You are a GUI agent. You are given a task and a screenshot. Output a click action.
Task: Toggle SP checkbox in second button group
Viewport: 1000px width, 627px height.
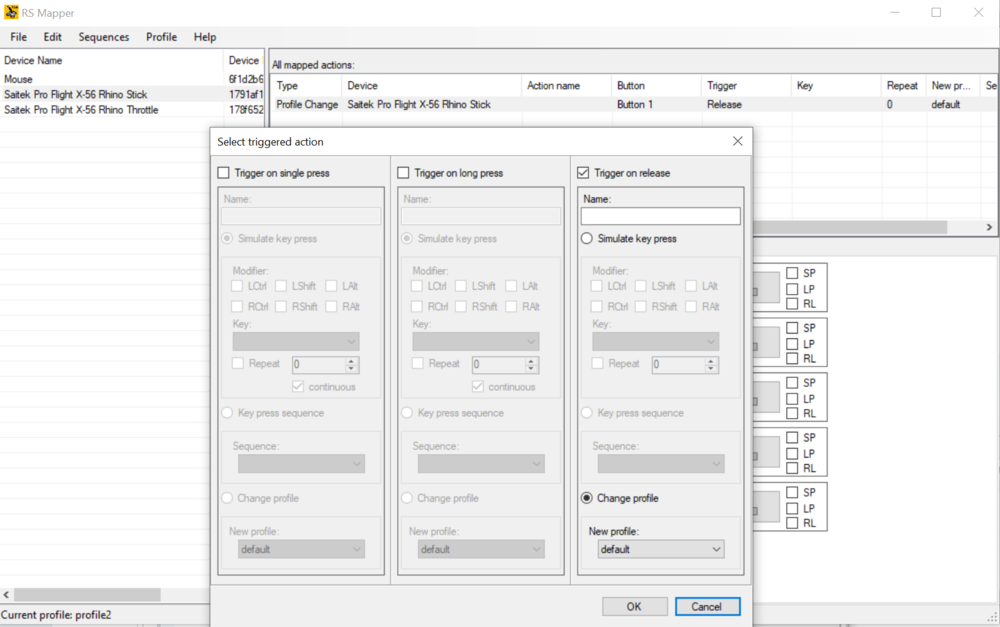click(x=792, y=328)
